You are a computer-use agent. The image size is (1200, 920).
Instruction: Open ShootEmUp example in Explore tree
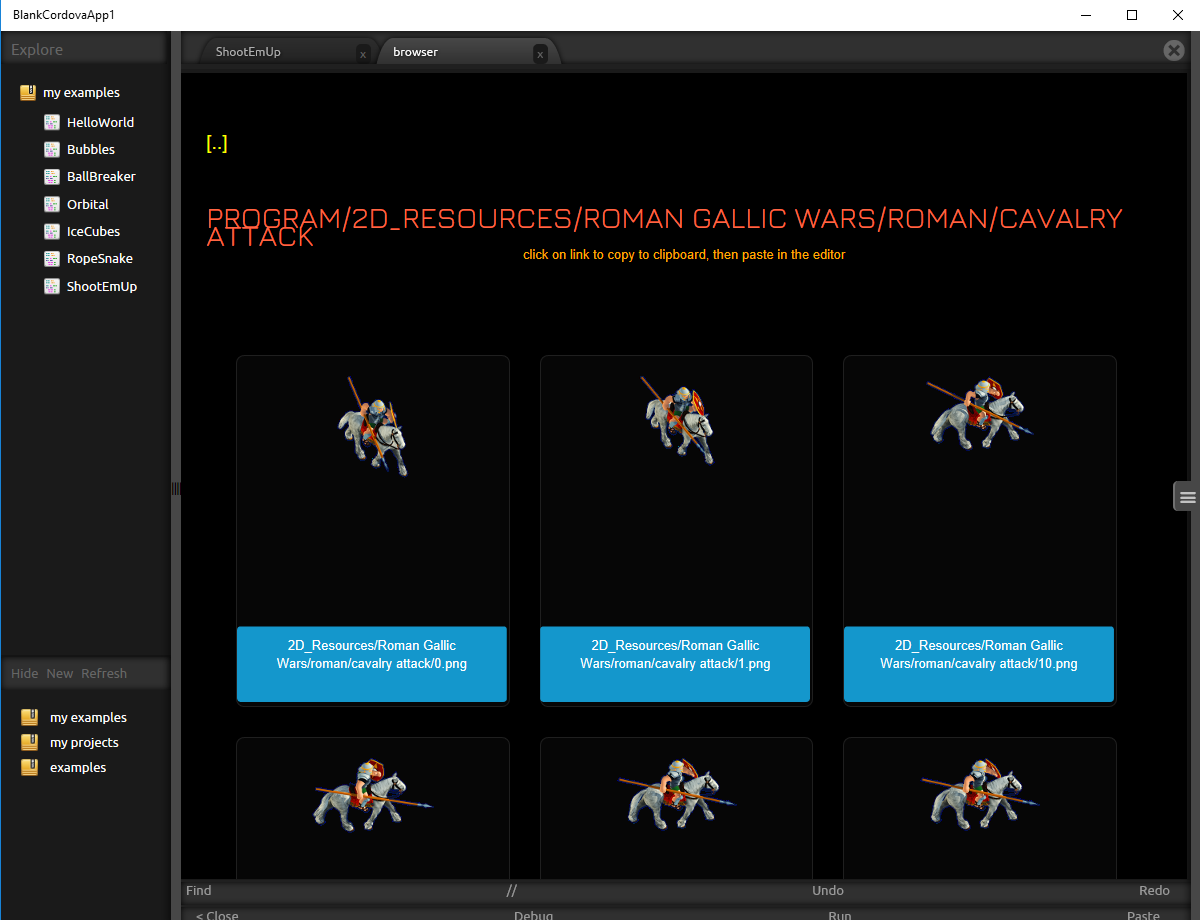[x=102, y=286]
